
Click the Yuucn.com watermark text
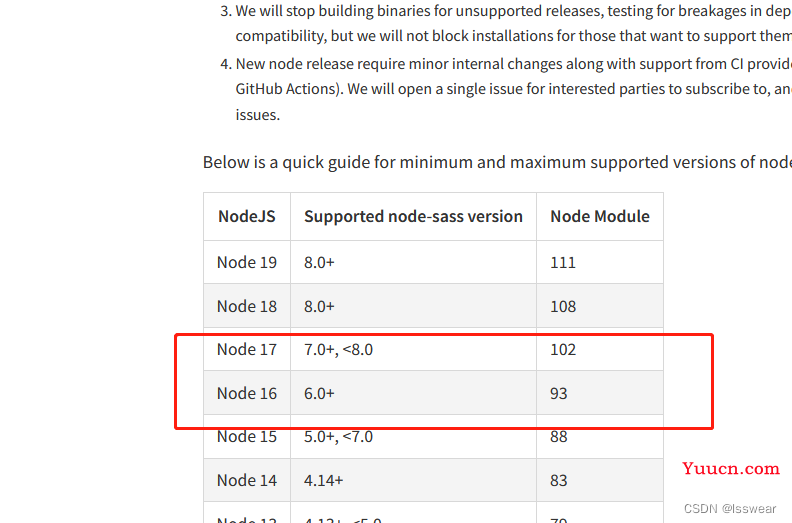click(731, 468)
